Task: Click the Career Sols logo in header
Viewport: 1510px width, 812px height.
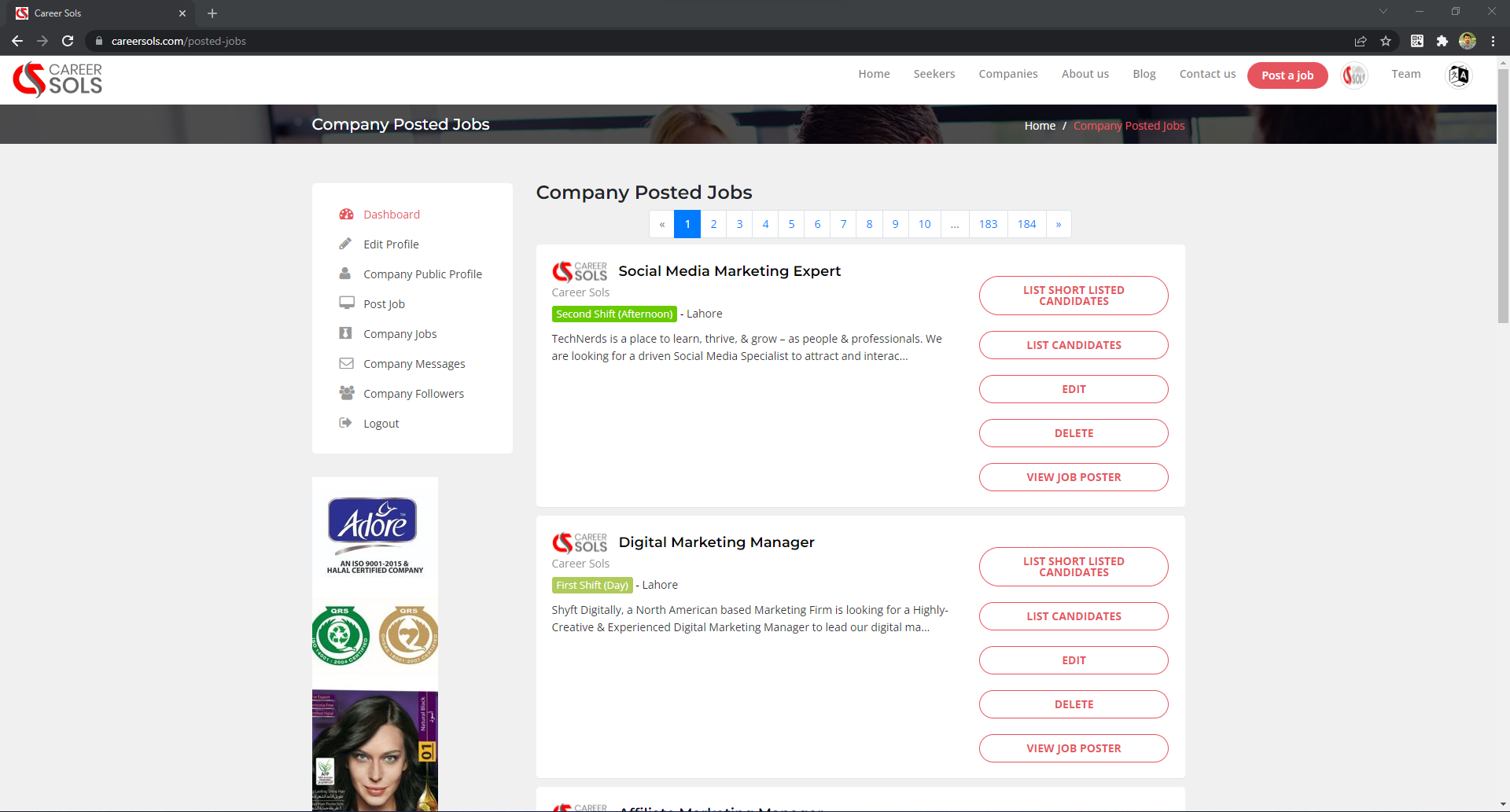Action: point(57,79)
